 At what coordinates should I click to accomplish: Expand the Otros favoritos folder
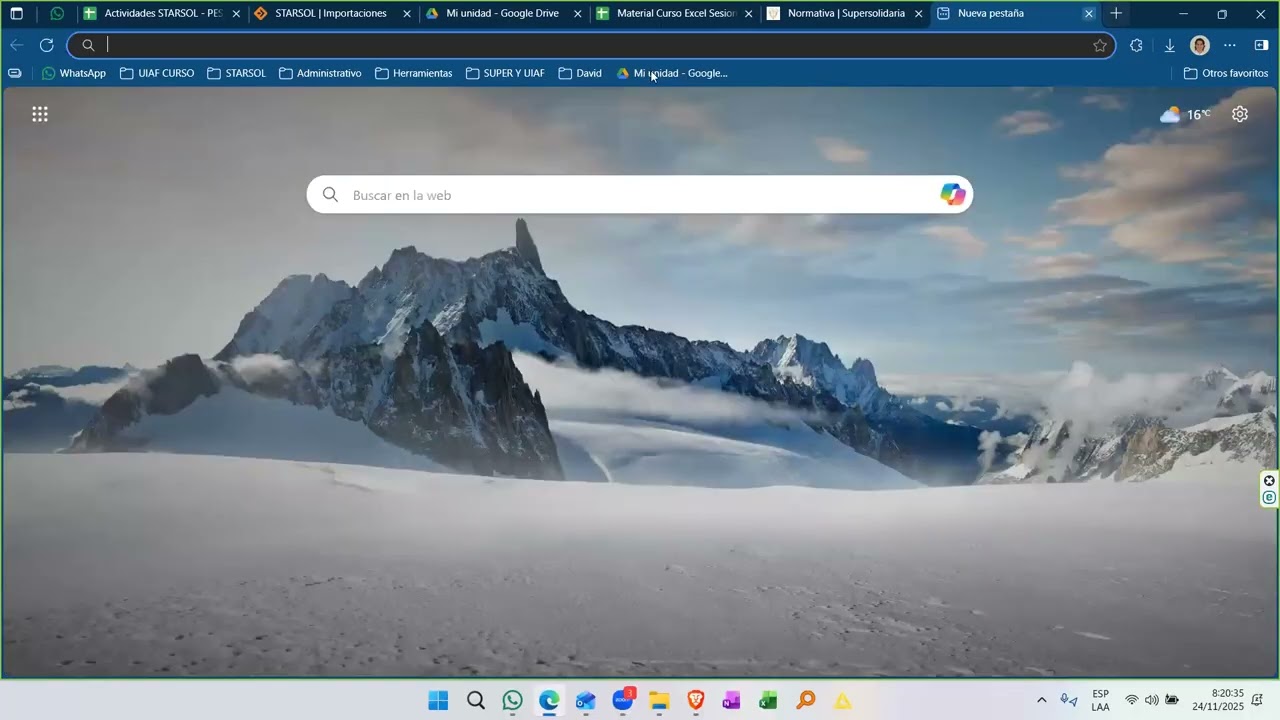[1226, 73]
